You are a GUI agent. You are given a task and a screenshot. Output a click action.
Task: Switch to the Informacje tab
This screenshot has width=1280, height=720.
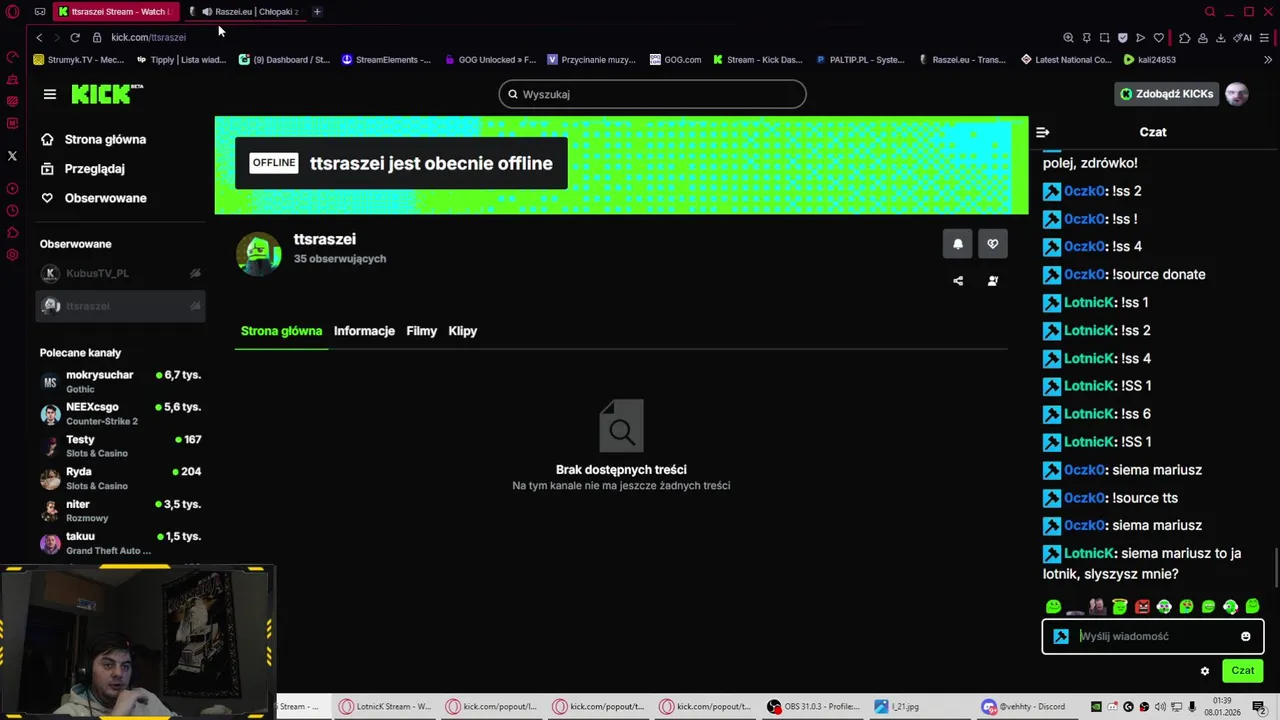coord(364,331)
